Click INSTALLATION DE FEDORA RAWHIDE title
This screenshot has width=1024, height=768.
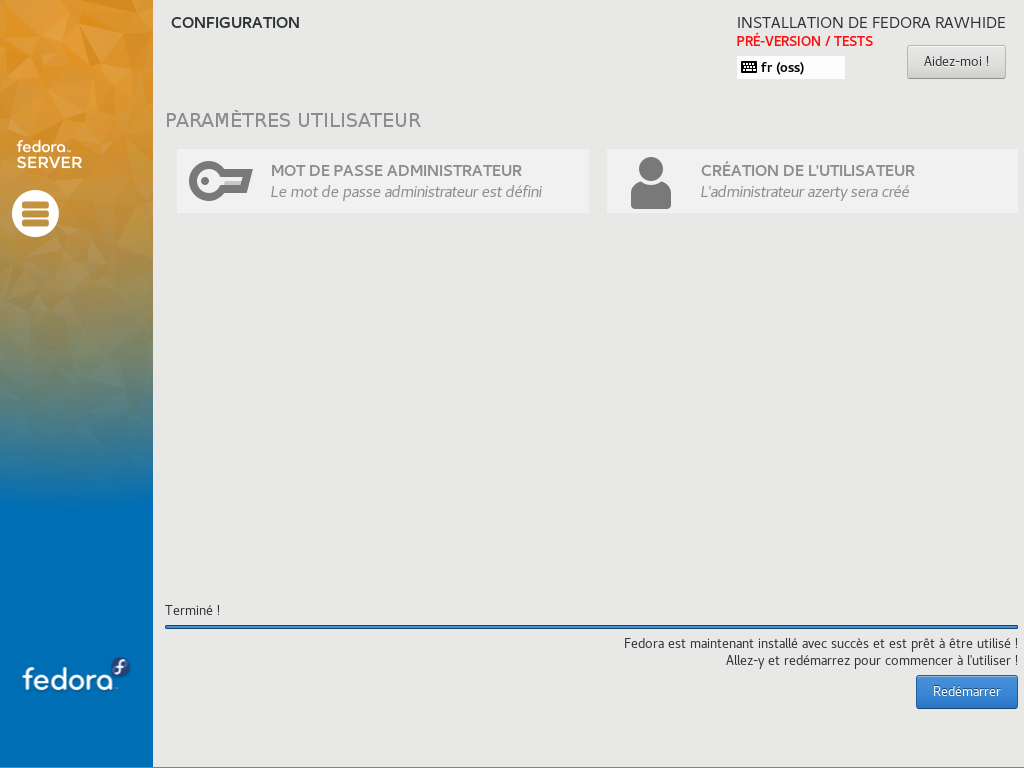pyautogui.click(x=871, y=23)
